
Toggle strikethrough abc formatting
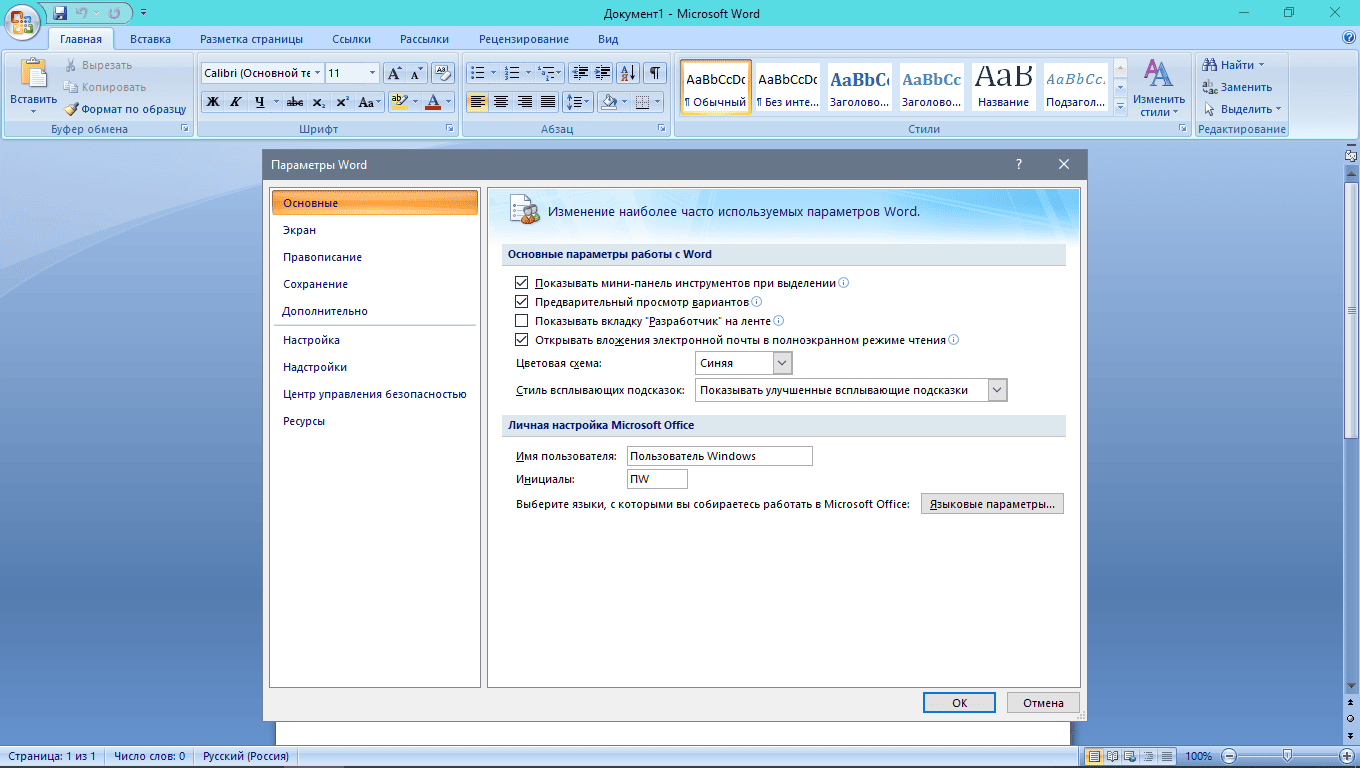coord(295,102)
